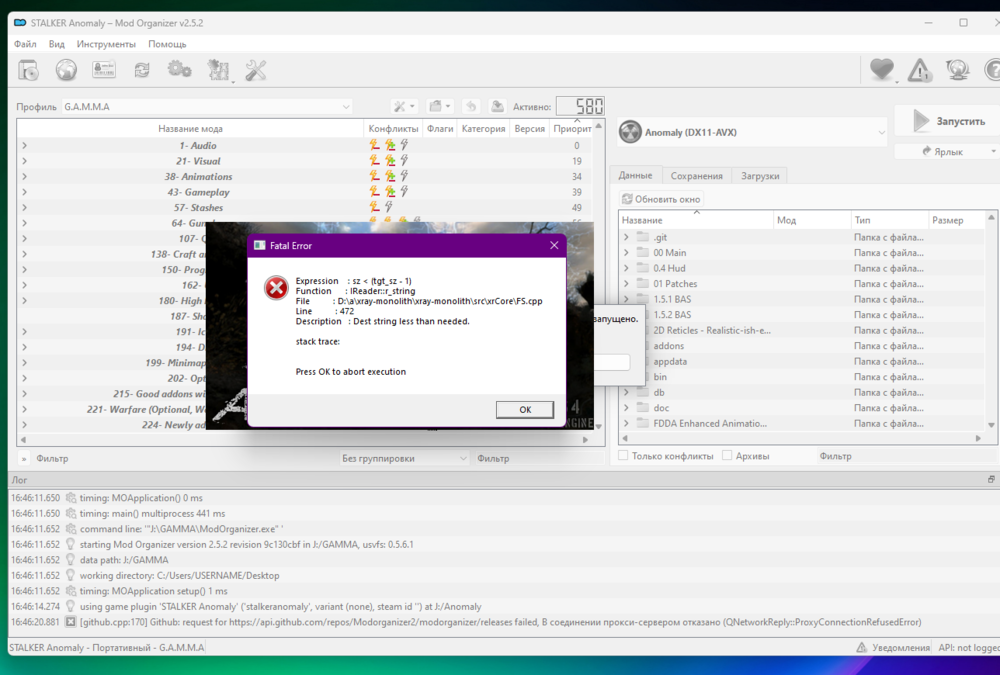Click the Install Mod from archive icon
Viewport: 1000px width, 675px height.
pos(28,70)
